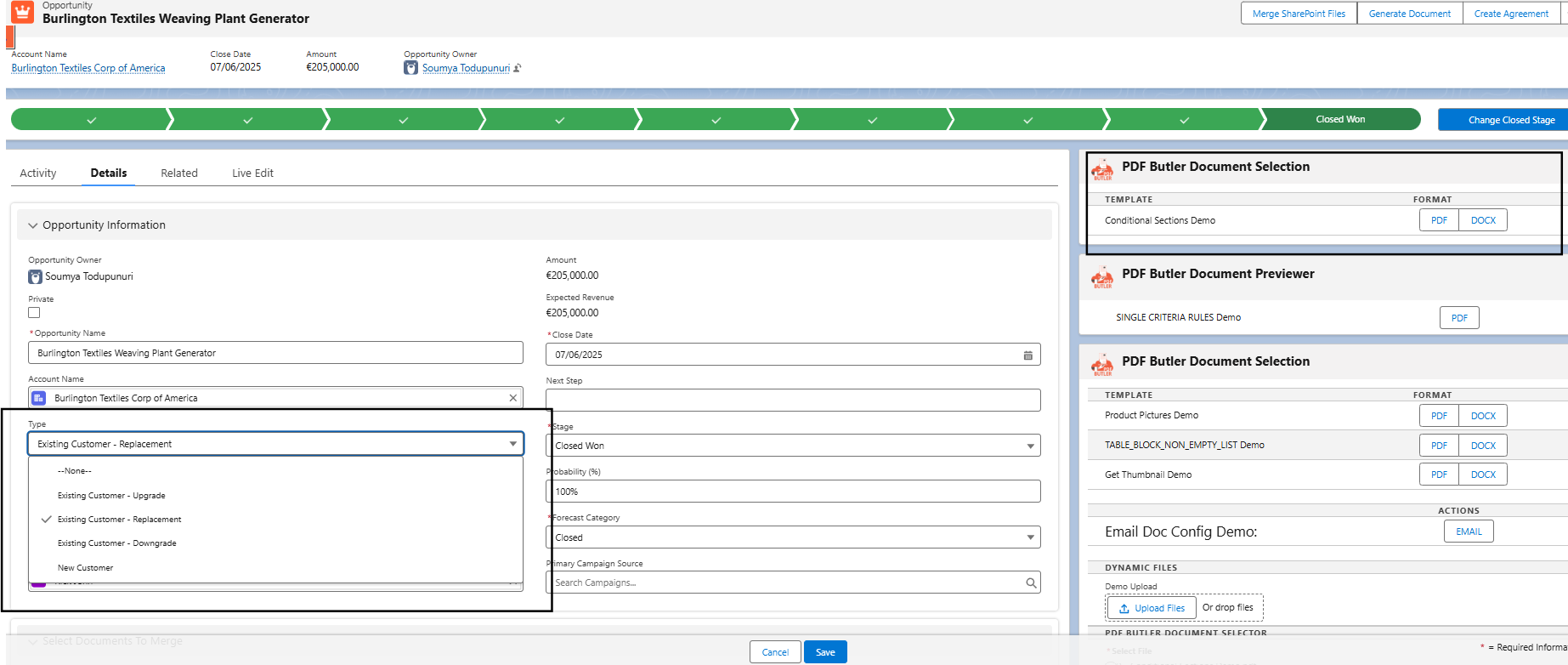1568x665 pixels.
Task: Click the search icon in Search Campaigns field
Action: tap(1030, 583)
